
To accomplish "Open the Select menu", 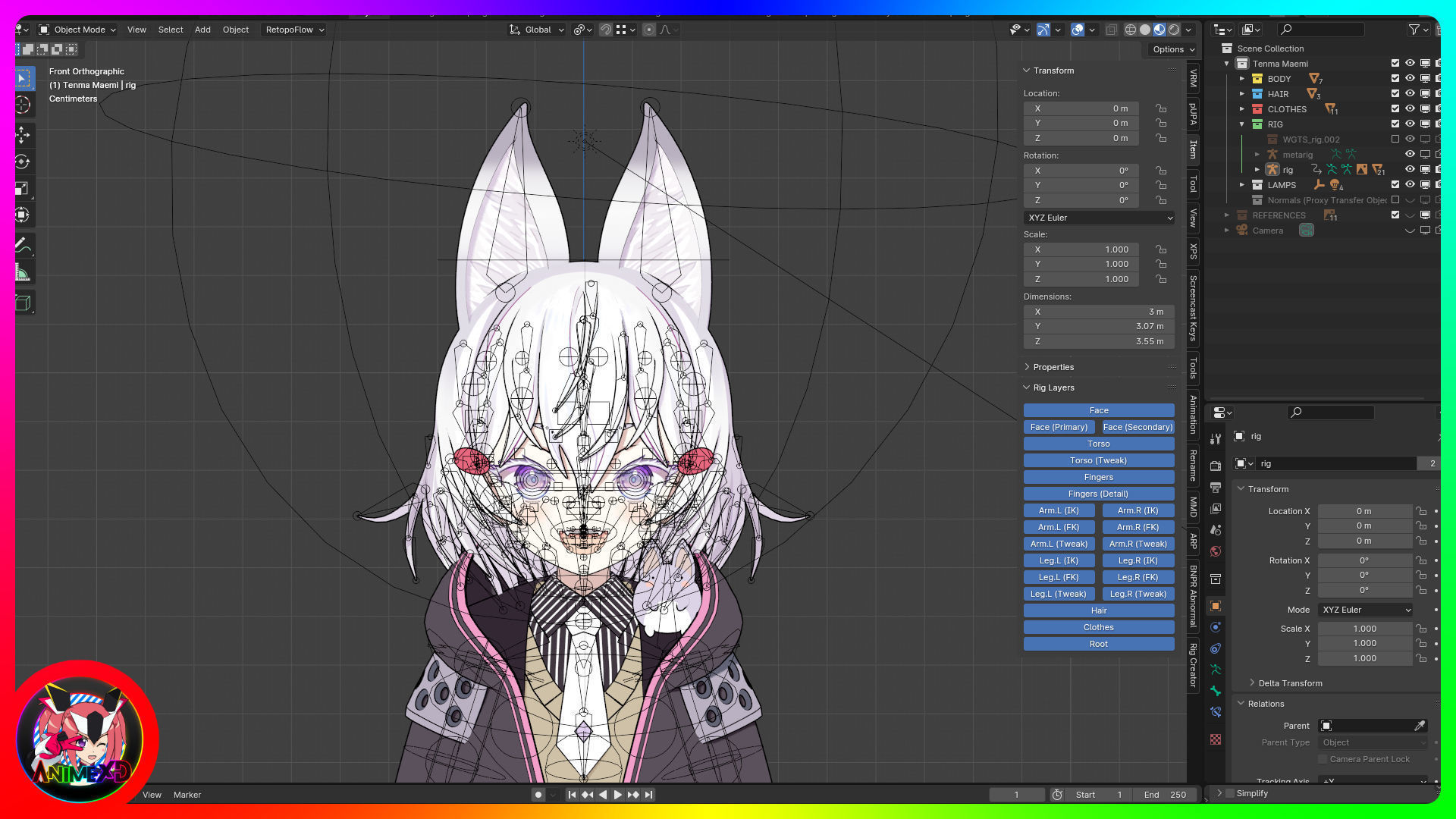I will tap(171, 30).
